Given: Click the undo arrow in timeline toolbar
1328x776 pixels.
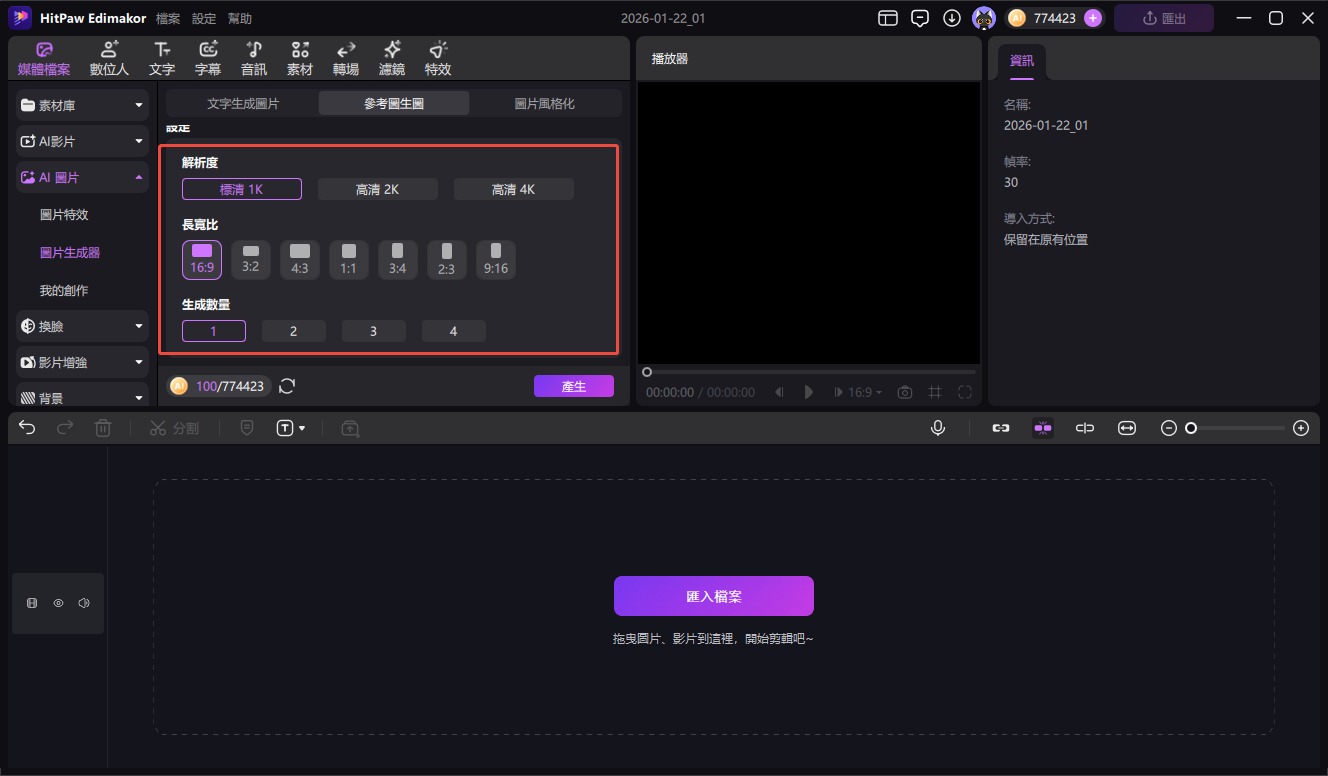Looking at the screenshot, I should pyautogui.click(x=27, y=428).
